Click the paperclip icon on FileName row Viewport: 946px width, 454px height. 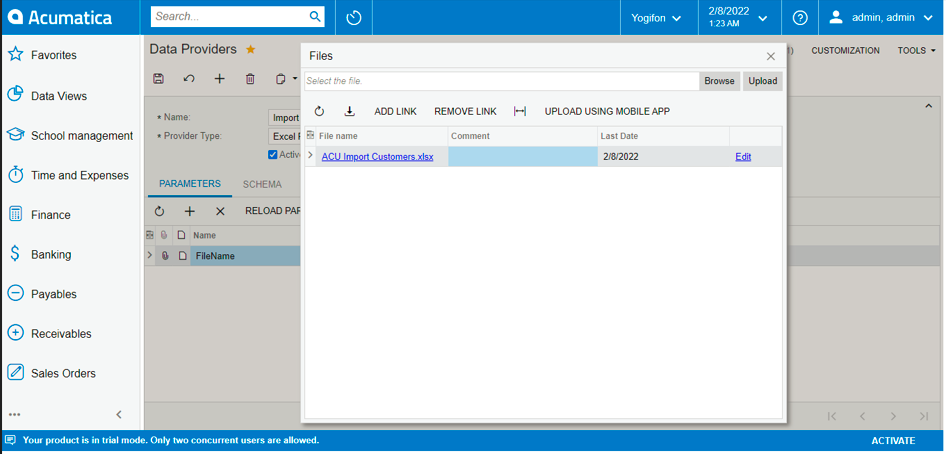click(164, 256)
